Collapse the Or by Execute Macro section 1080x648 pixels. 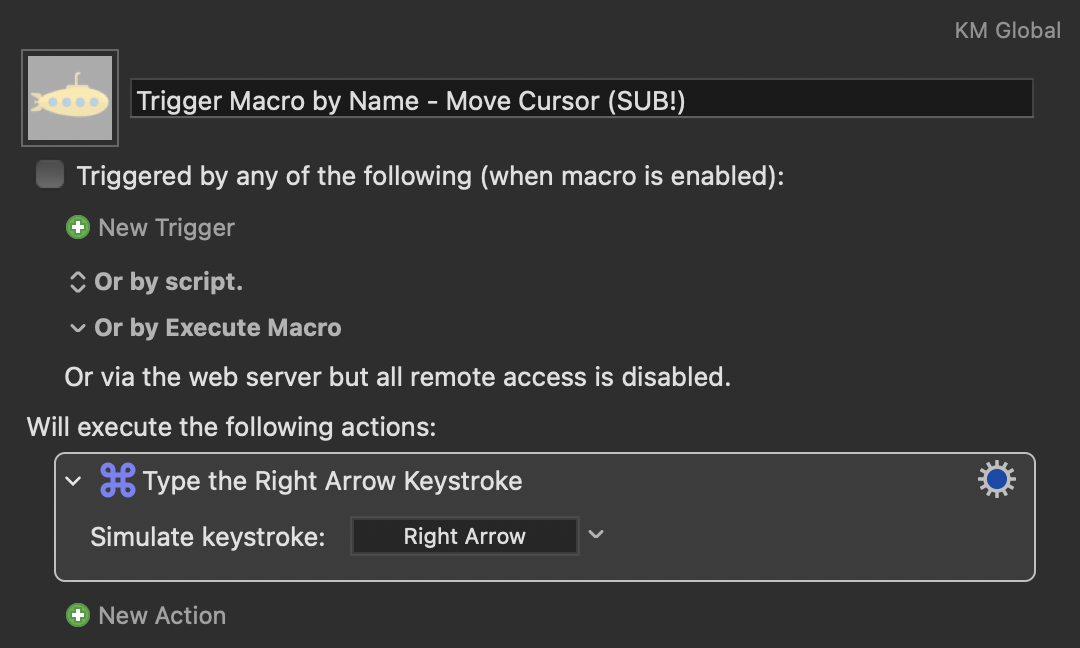[77, 328]
